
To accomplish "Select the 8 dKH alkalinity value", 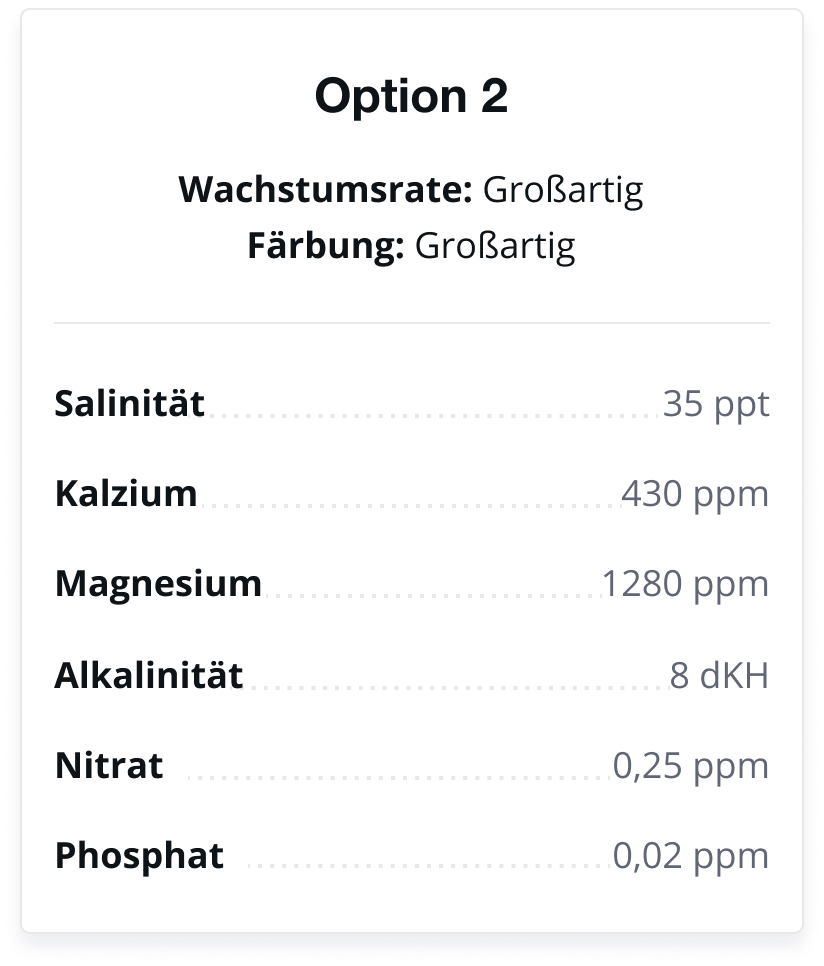I will [719, 675].
